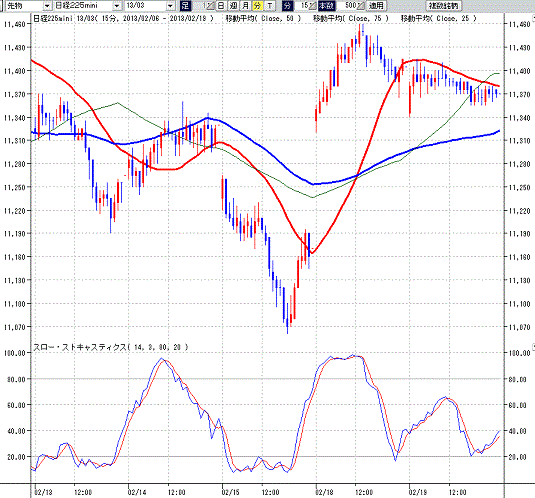Click the 02/18 date marker on time axis
Image resolution: width=535 pixels, height=498 pixels.
click(x=324, y=492)
